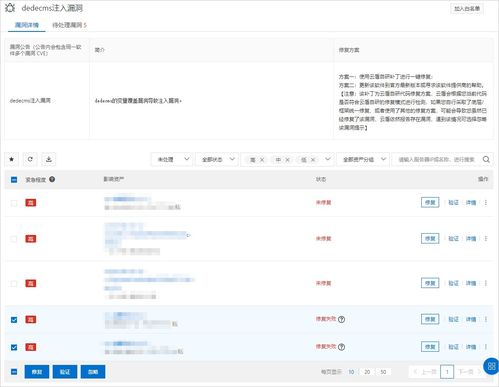
Task: Open the 全部资产分组 dropdown
Action: (363, 159)
